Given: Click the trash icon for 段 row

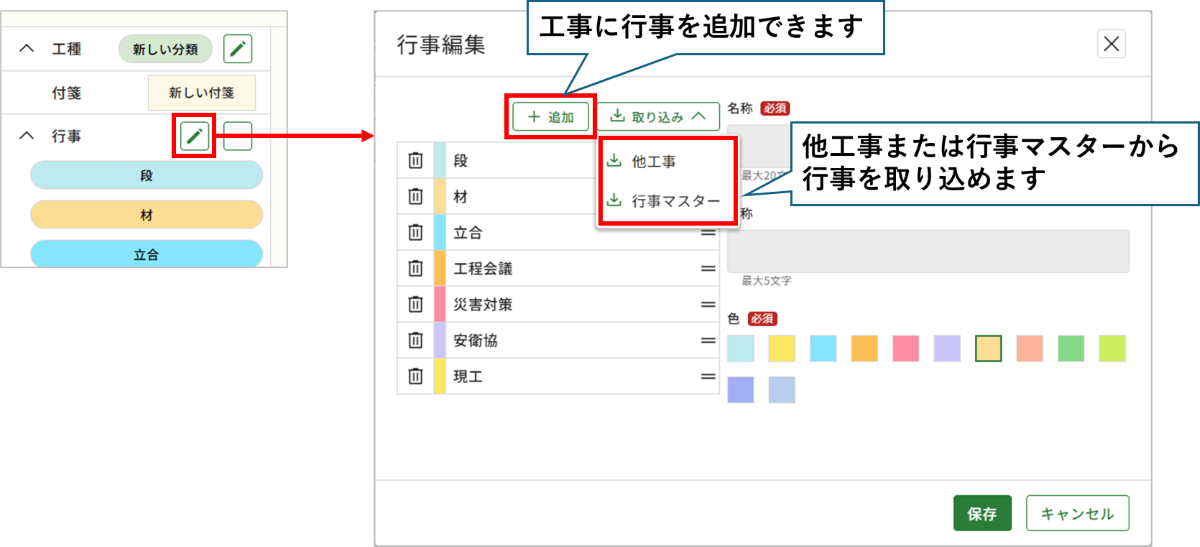Looking at the screenshot, I should point(415,161).
